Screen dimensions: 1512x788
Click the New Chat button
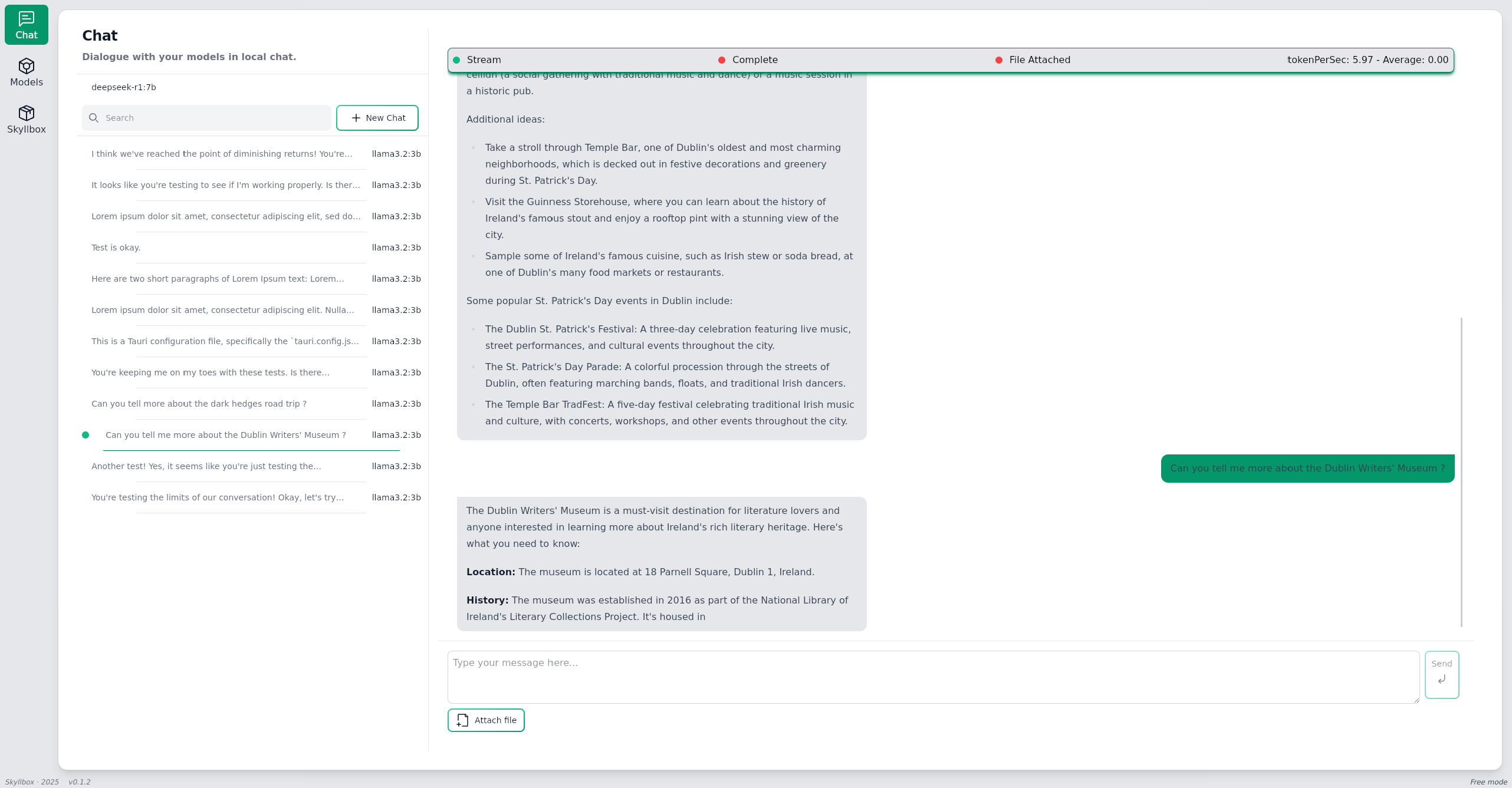pos(377,118)
